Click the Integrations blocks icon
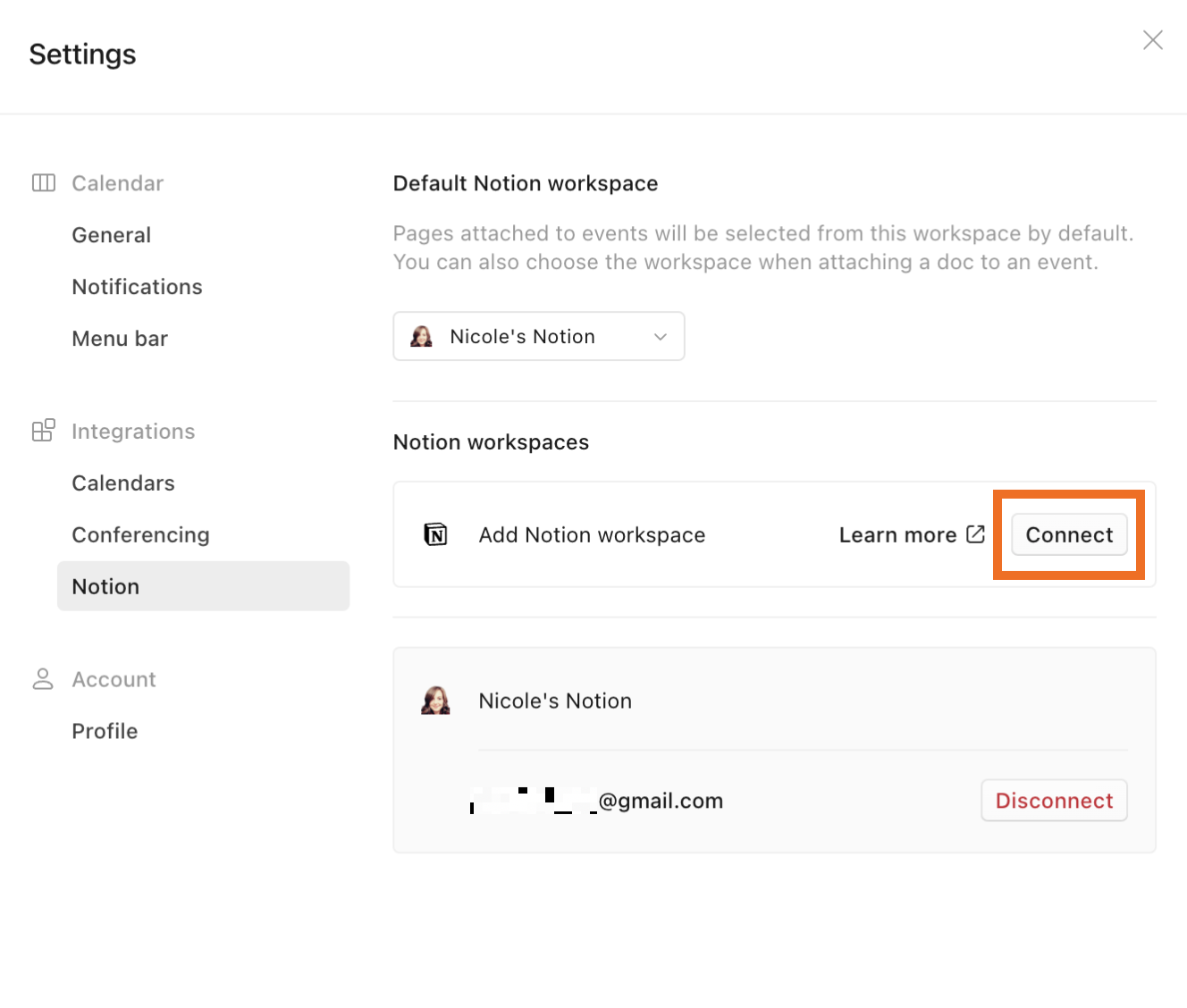The width and height of the screenshot is (1187, 1008). [x=44, y=431]
